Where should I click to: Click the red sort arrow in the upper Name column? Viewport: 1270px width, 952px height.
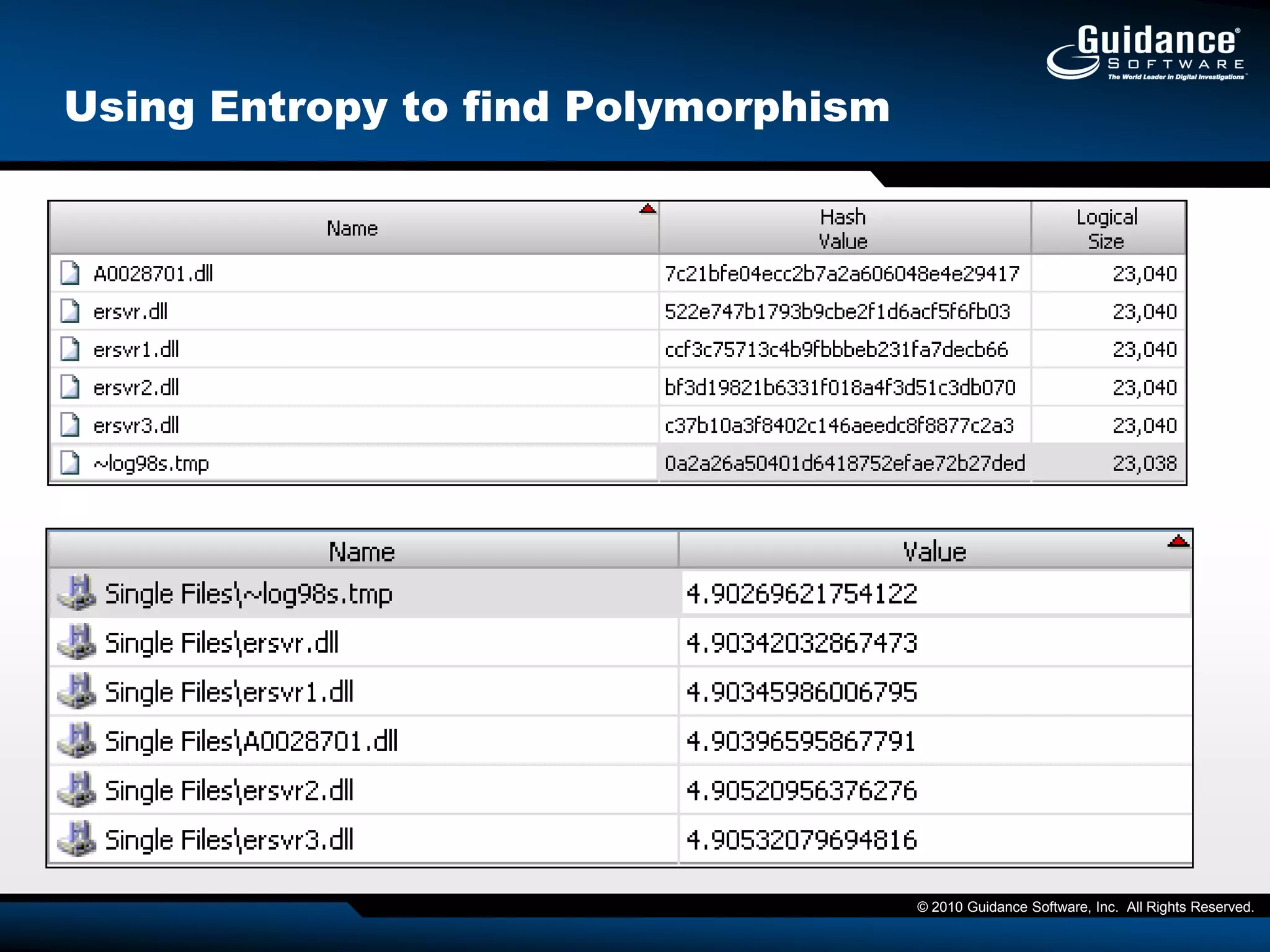647,209
